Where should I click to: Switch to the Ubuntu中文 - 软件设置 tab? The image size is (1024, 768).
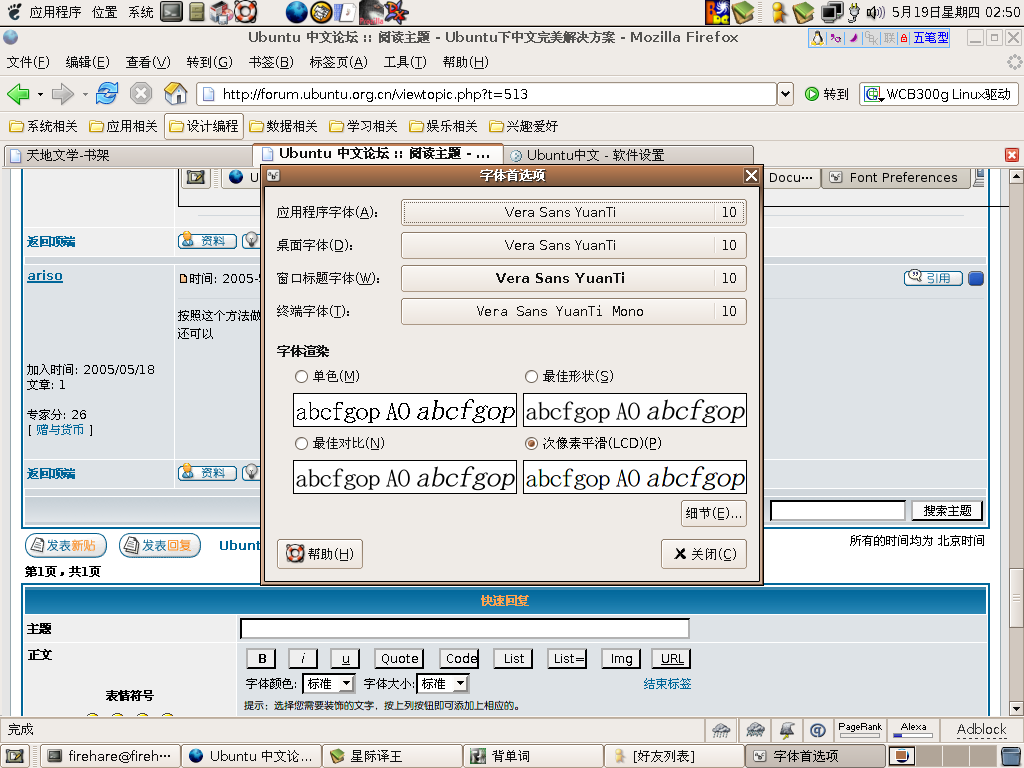click(x=628, y=155)
